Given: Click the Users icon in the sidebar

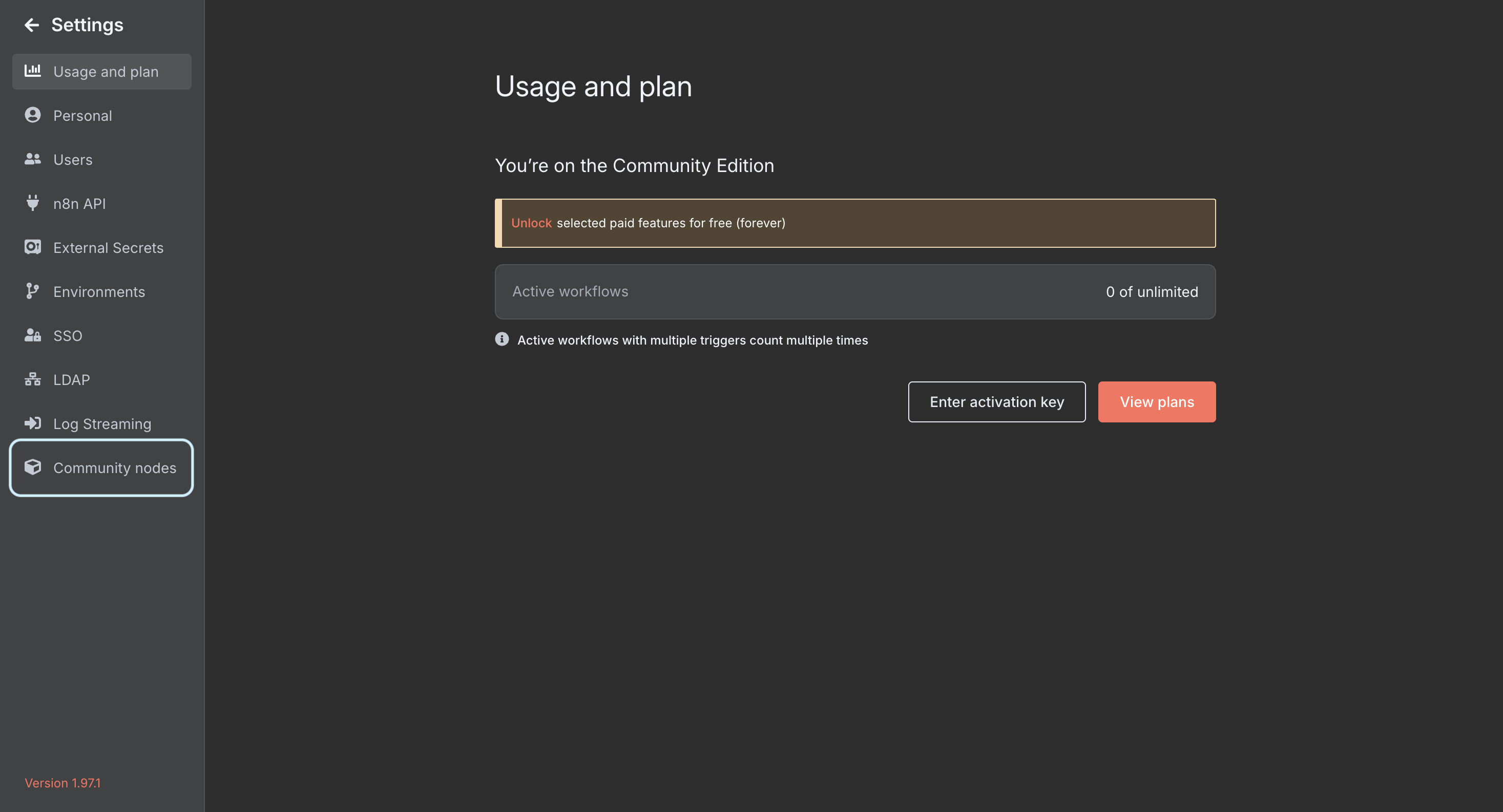Looking at the screenshot, I should [x=33, y=159].
